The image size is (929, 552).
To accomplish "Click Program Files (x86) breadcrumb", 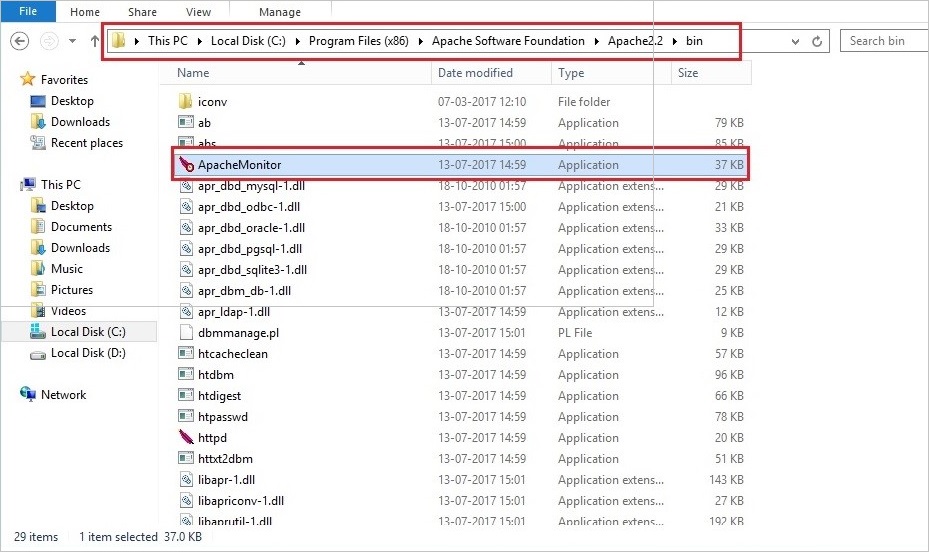I will pos(358,41).
